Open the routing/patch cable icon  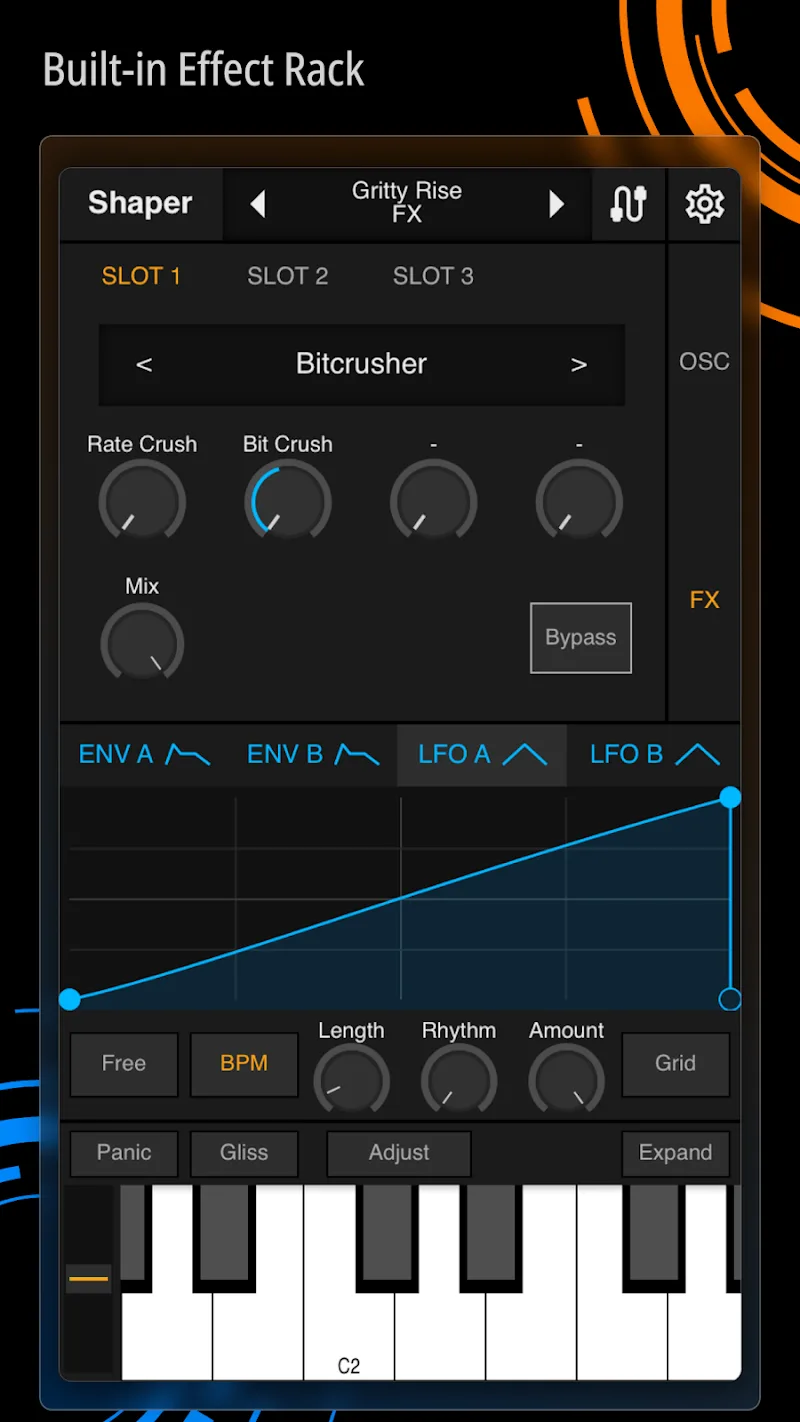coord(628,204)
